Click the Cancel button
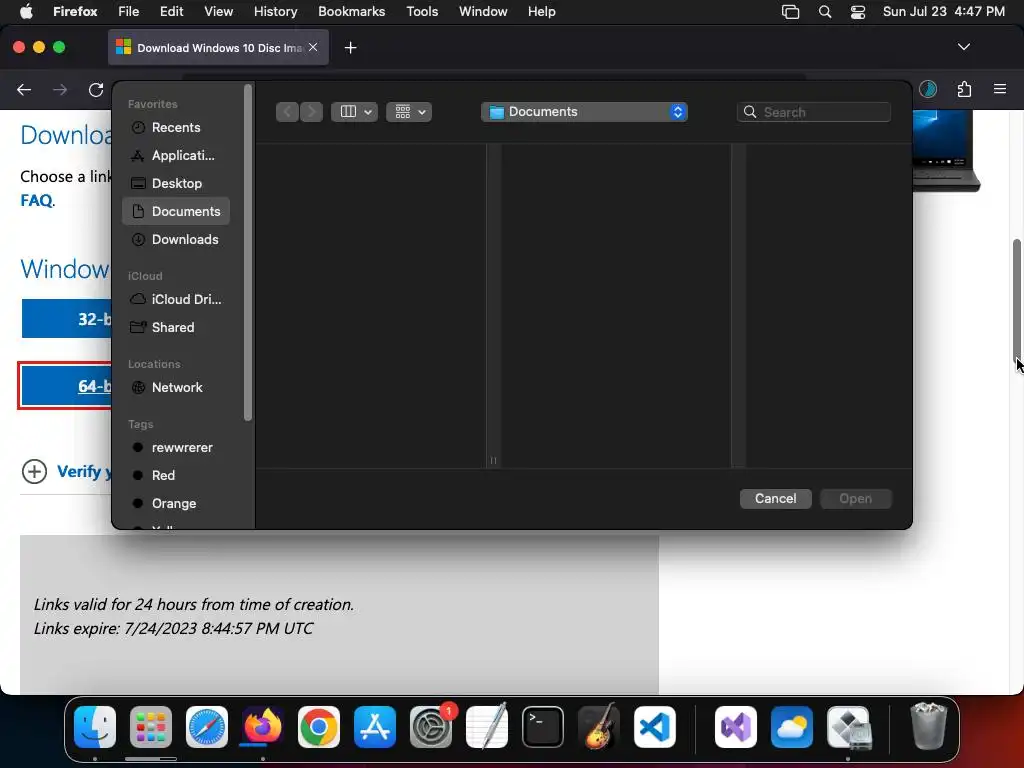Image resolution: width=1024 pixels, height=768 pixels. (775, 498)
